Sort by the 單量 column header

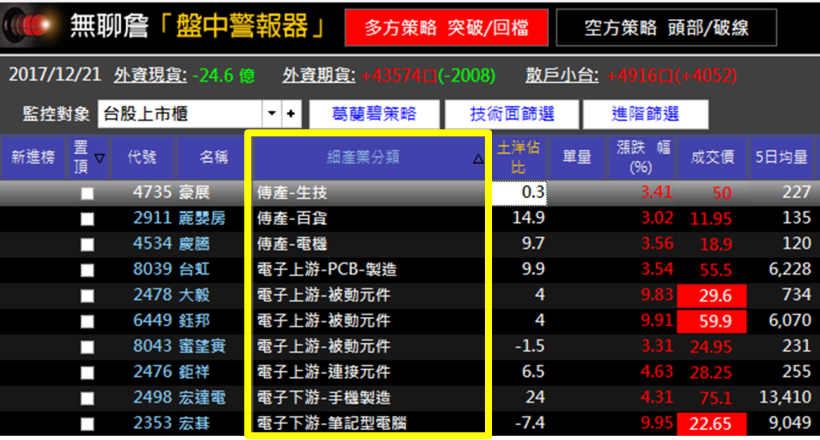click(x=576, y=157)
